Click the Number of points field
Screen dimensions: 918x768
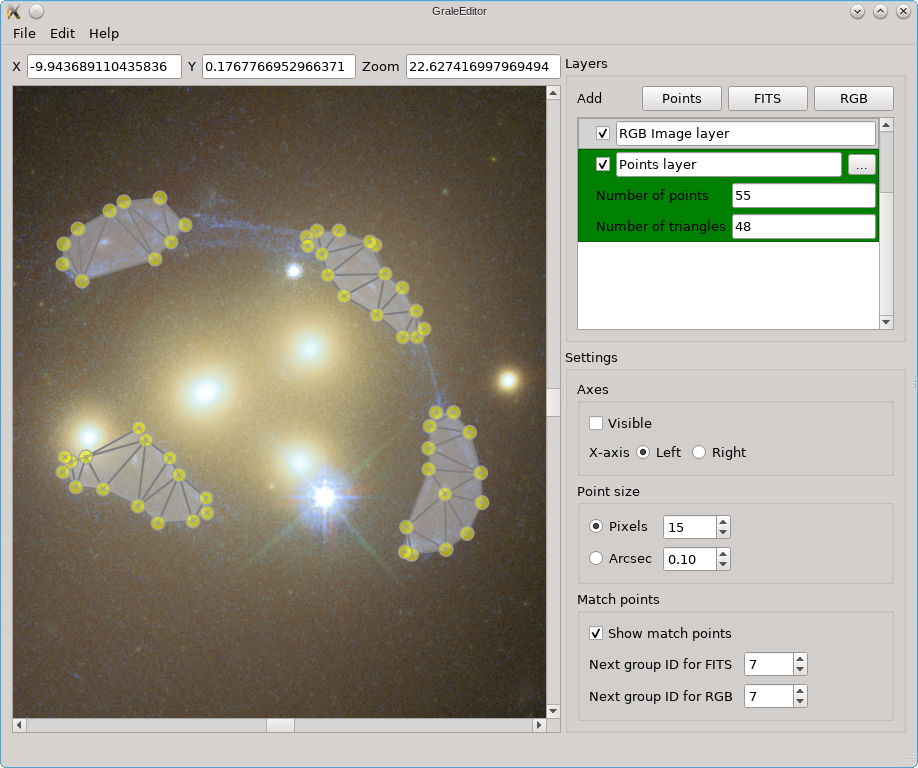click(804, 196)
